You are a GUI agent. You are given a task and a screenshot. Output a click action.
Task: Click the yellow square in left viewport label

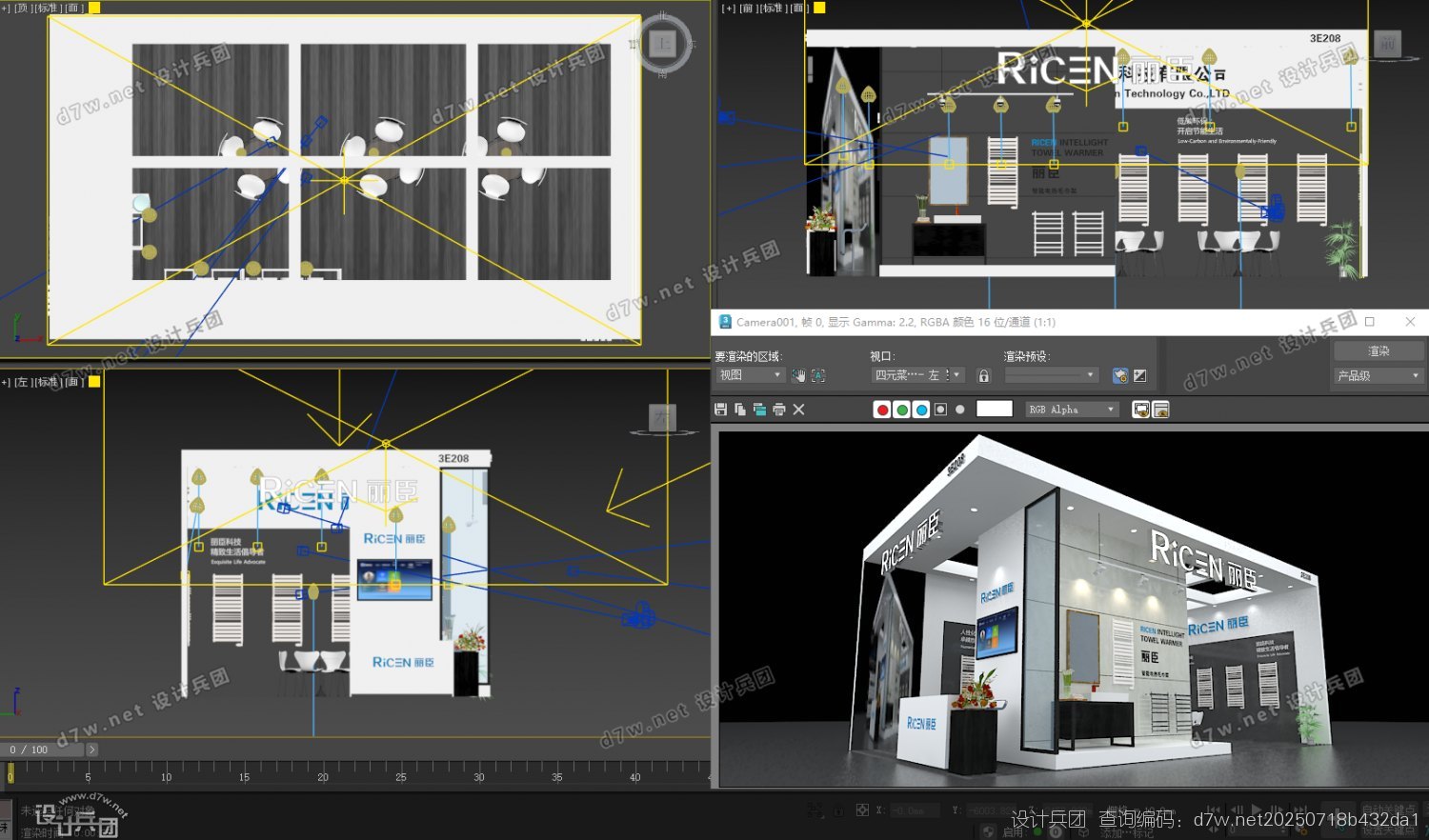[94, 381]
